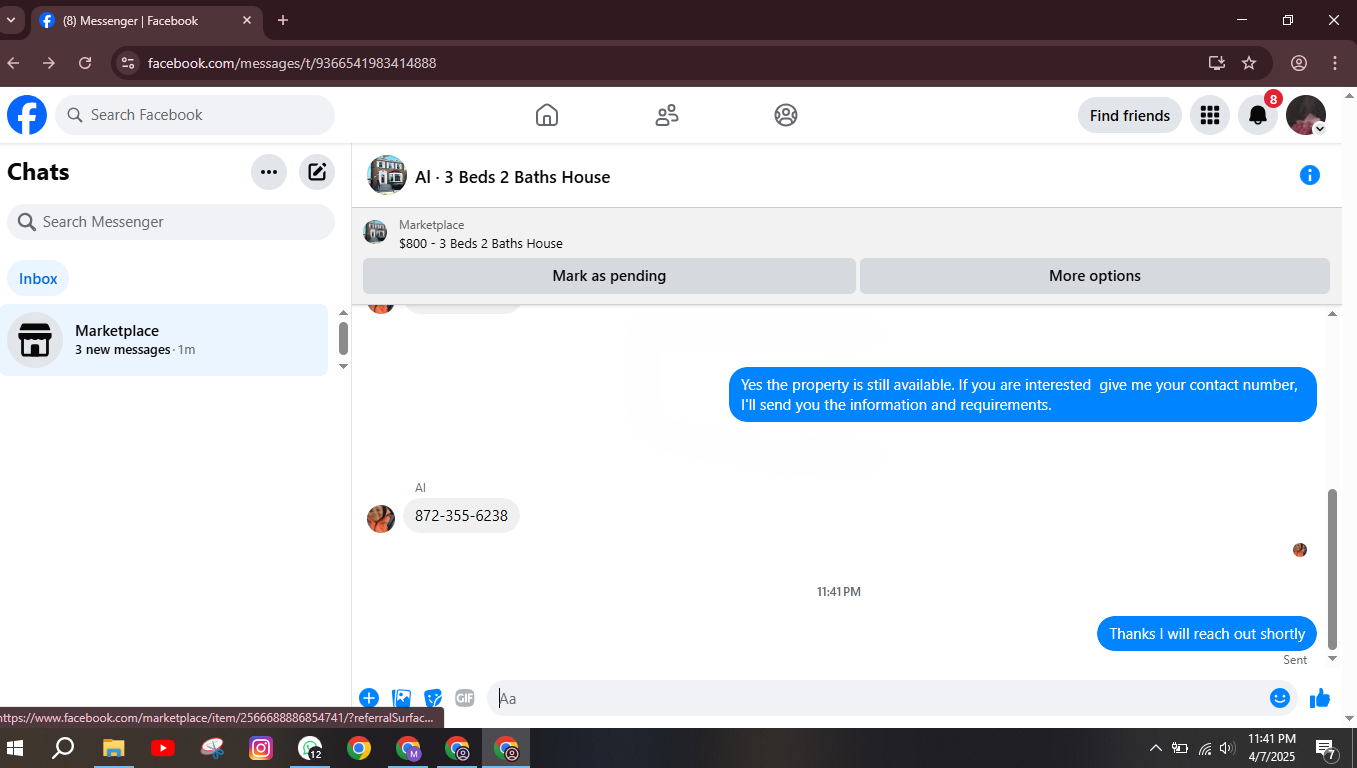This screenshot has width=1357, height=768.
Task: Open the Groups icon in top navigation
Action: pos(786,115)
